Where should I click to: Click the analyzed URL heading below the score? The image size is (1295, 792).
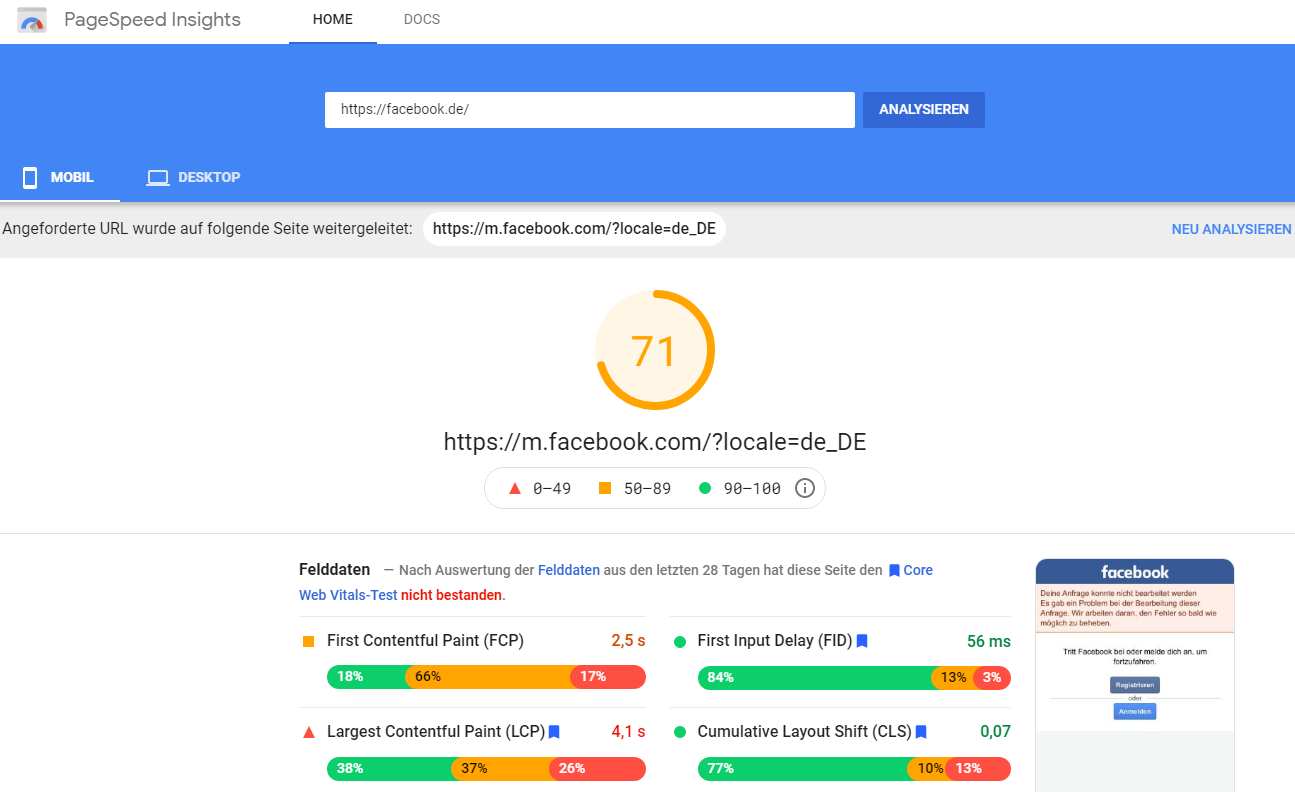tap(655, 442)
